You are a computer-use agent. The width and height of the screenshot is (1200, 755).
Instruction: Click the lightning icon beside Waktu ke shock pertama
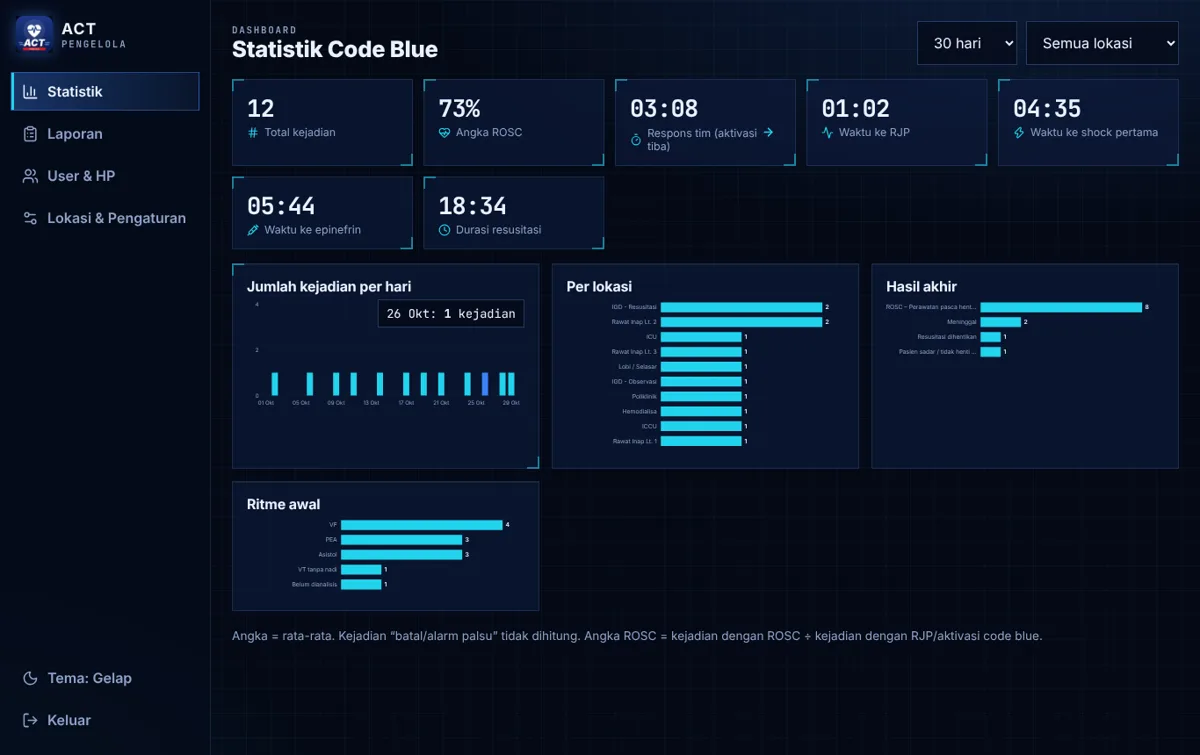tap(1019, 132)
